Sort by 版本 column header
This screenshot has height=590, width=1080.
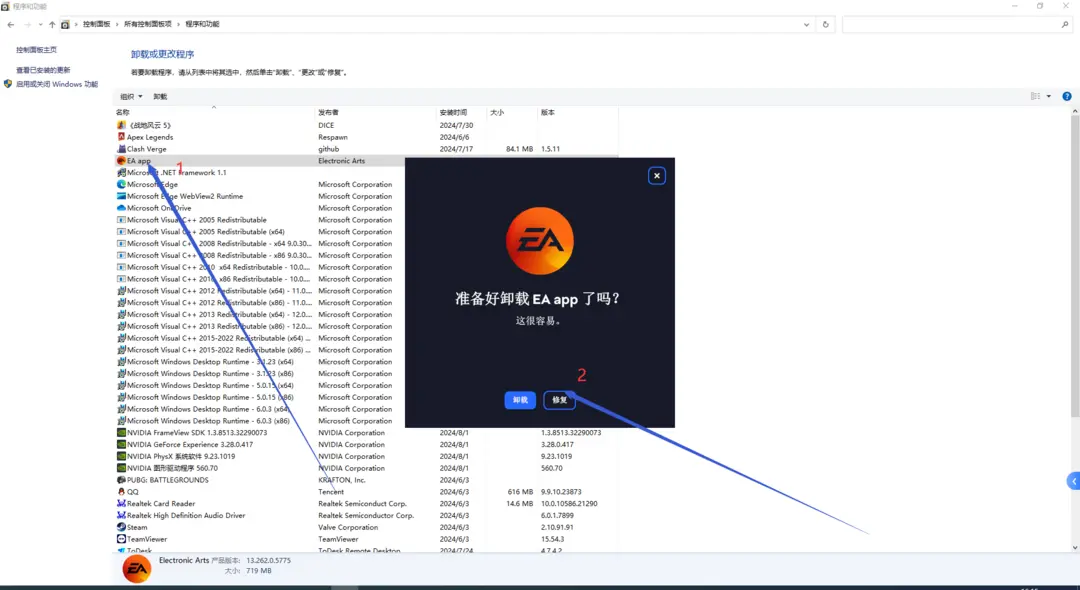click(548, 112)
